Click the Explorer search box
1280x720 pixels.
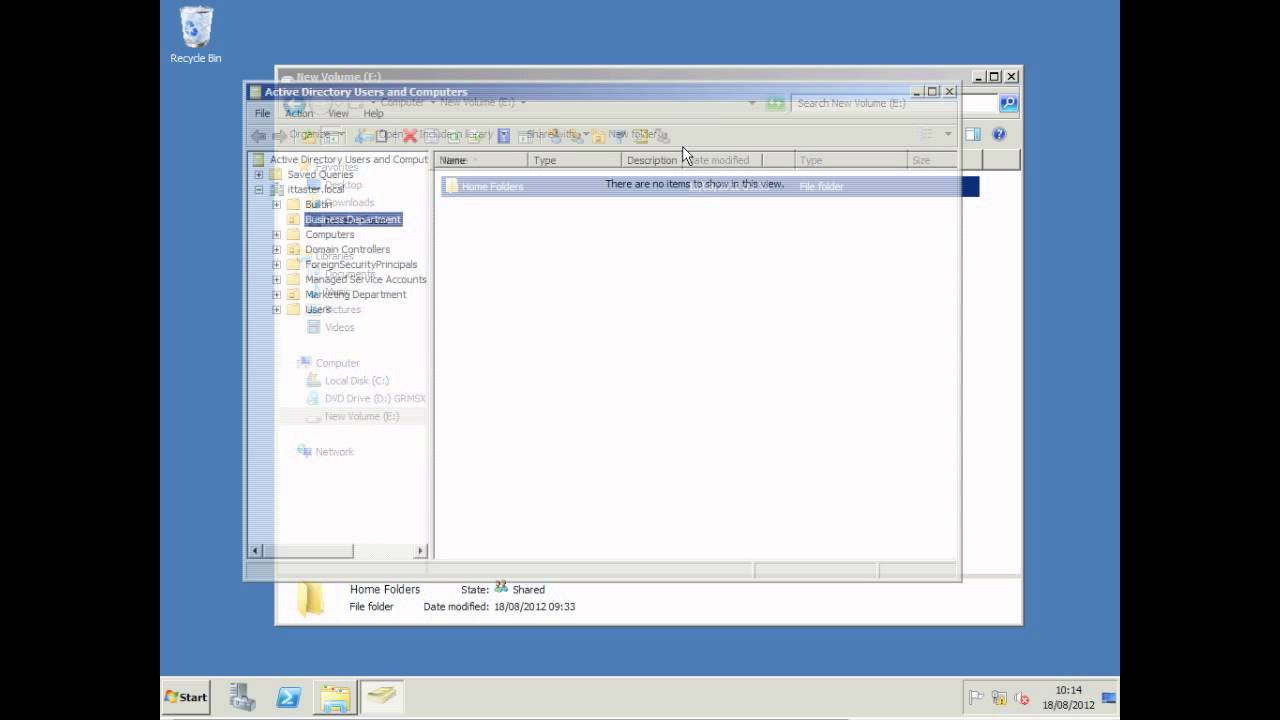pyautogui.click(x=894, y=103)
